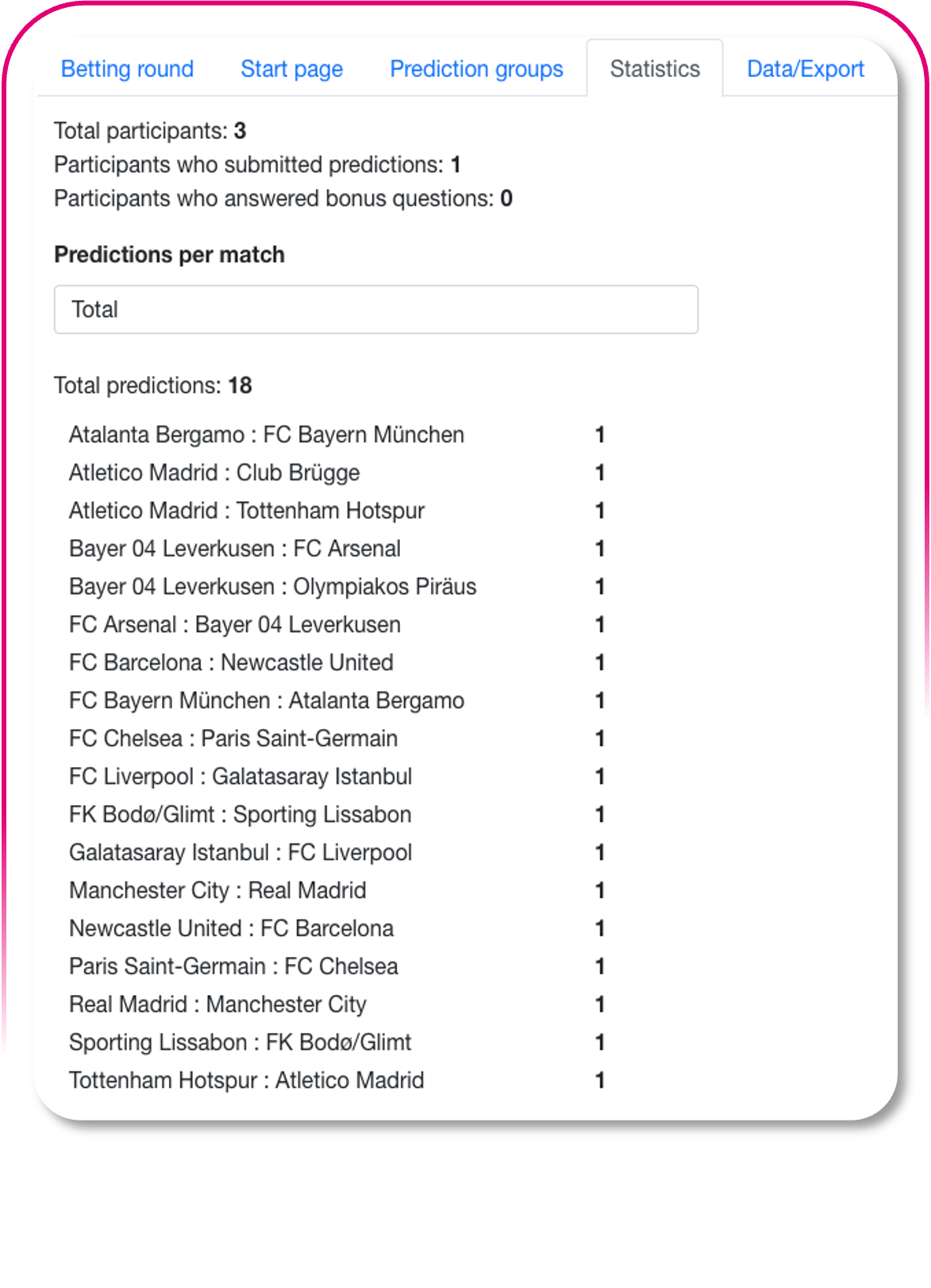Click Atletico Madrid : Tottenham Hotspur match
Screen dimensions: 931x1288
pyautogui.click(x=247, y=511)
